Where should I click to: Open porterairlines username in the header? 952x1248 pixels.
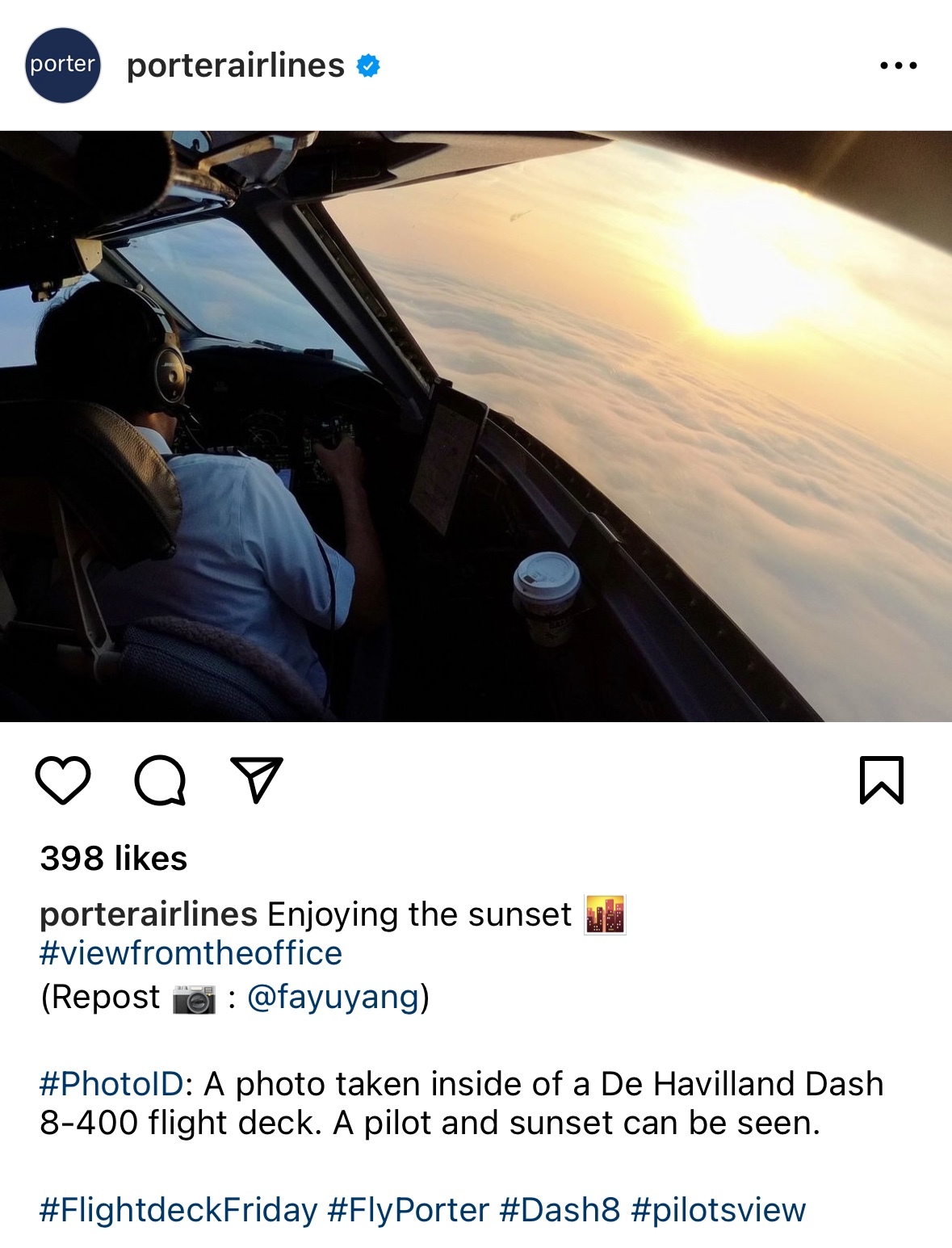pos(236,65)
